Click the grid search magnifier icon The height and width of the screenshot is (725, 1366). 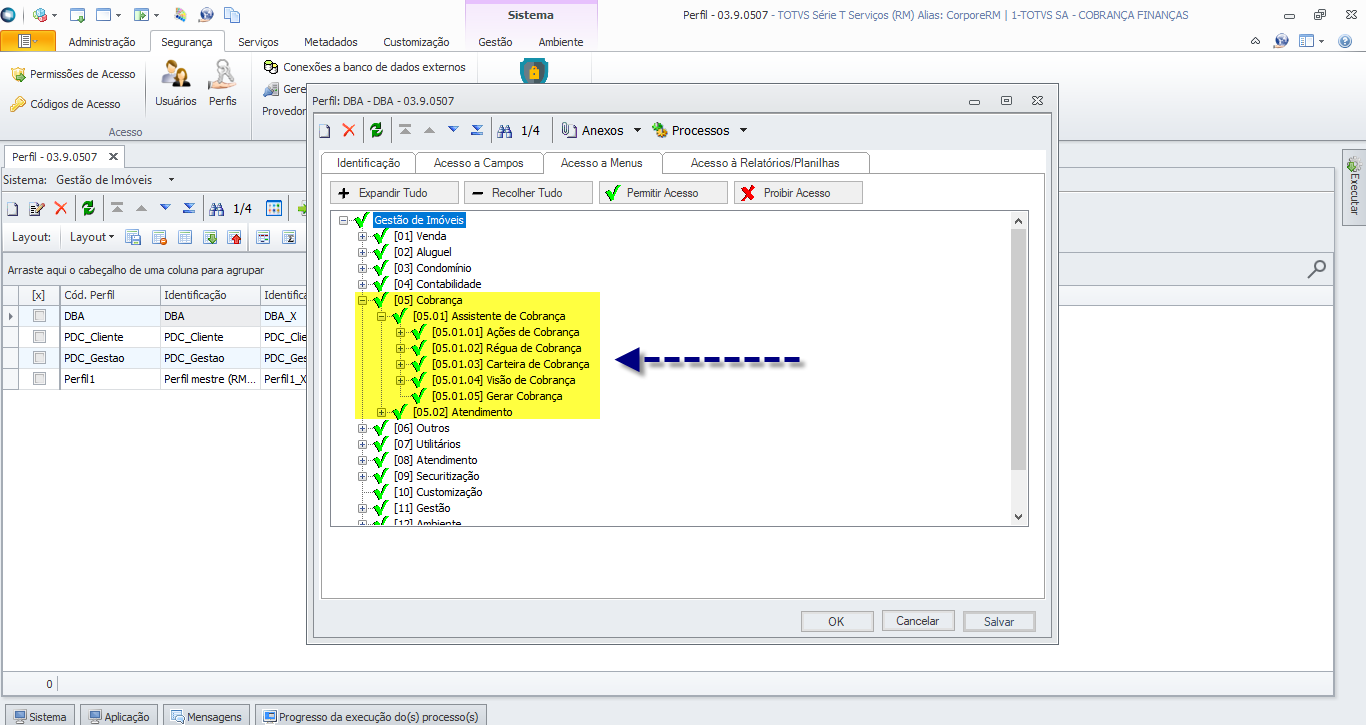point(1317,268)
